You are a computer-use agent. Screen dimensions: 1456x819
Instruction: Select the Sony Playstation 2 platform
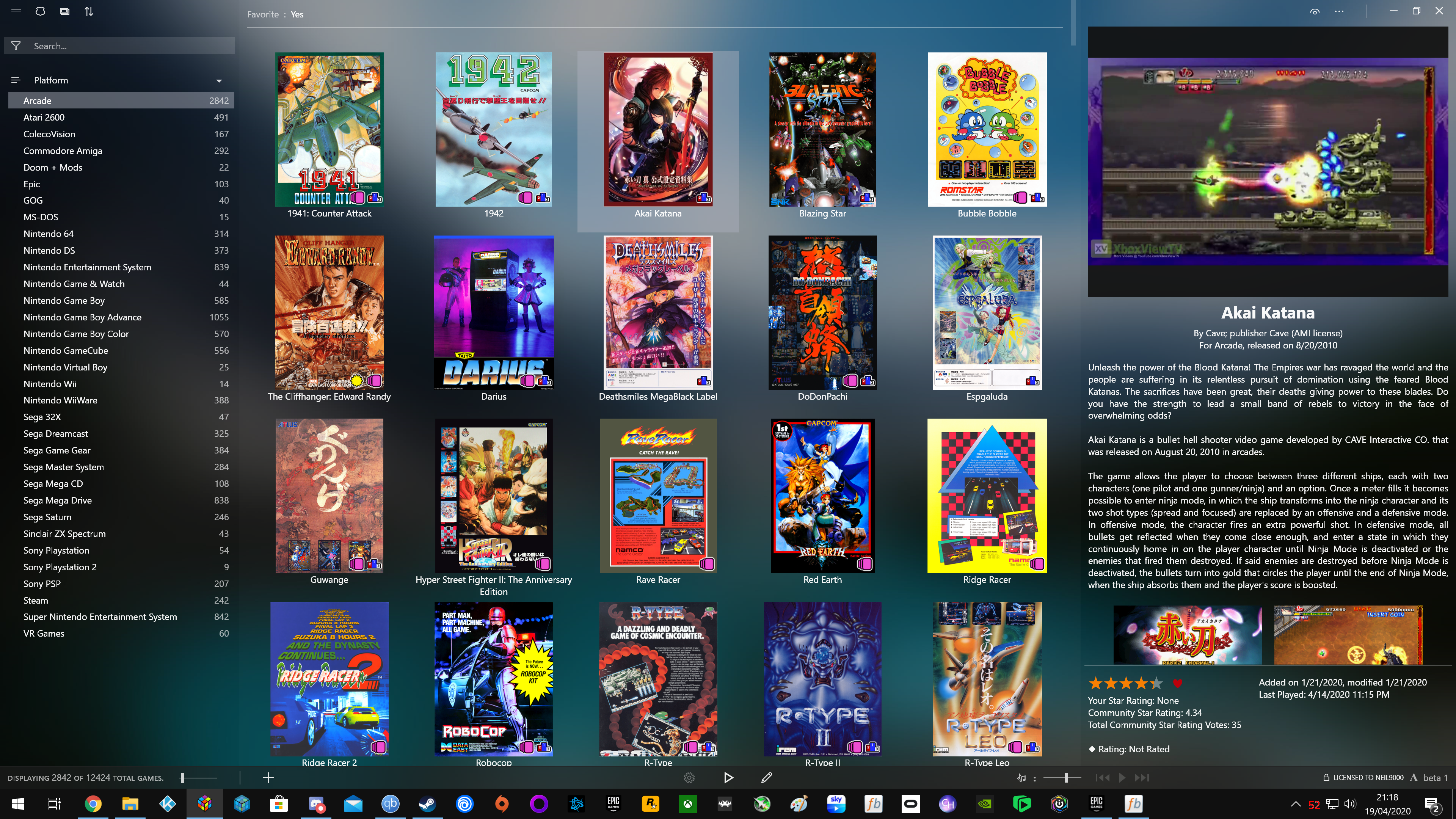[x=121, y=567]
